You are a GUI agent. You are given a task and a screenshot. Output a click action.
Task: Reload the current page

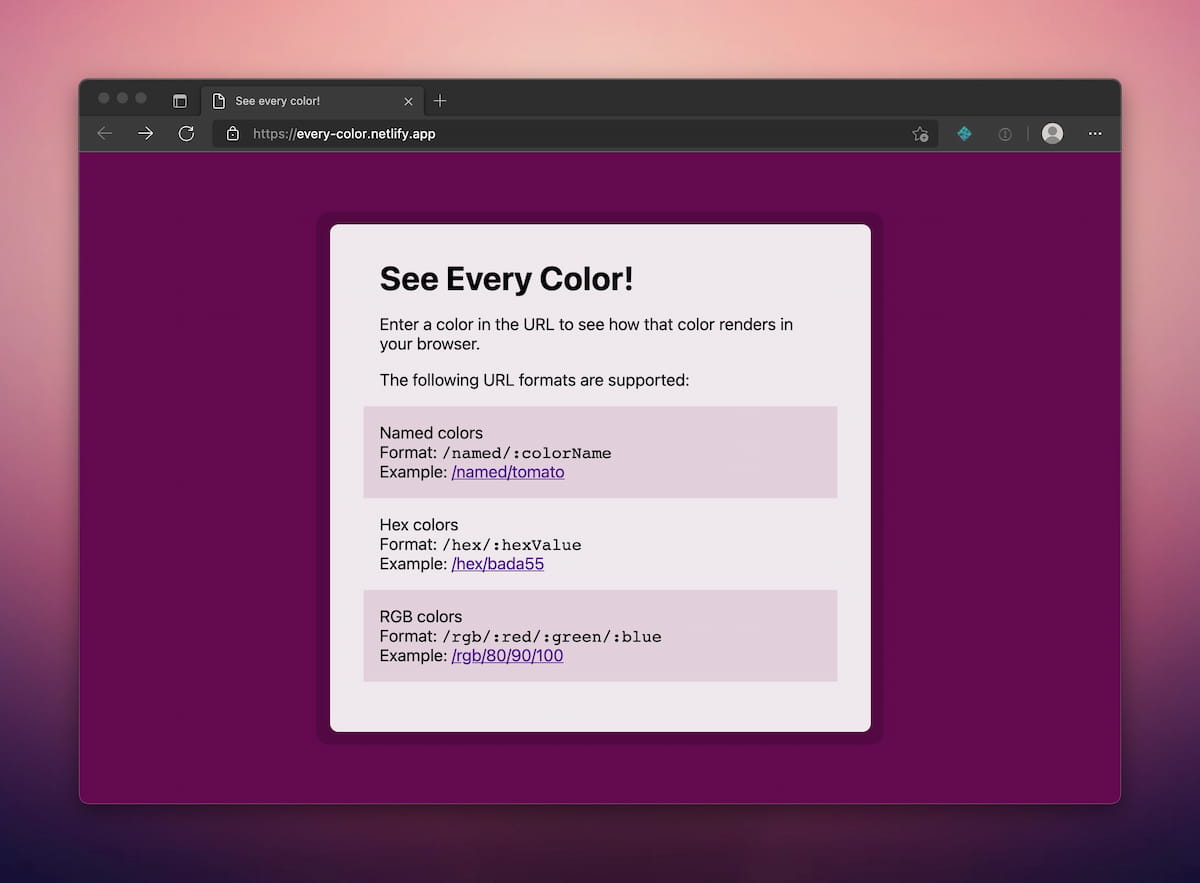pyautogui.click(x=186, y=133)
